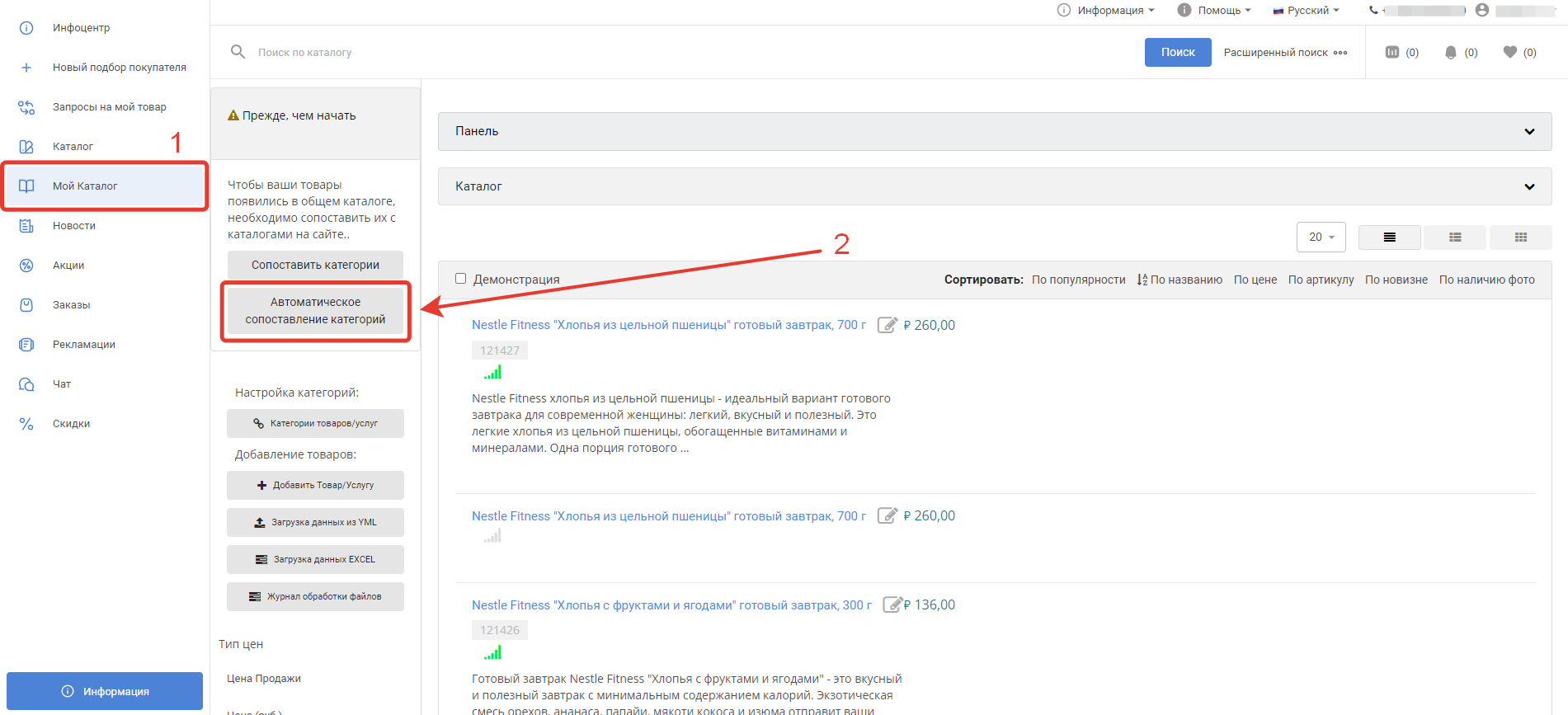
Task: Sort products by По цене
Action: pyautogui.click(x=1255, y=280)
